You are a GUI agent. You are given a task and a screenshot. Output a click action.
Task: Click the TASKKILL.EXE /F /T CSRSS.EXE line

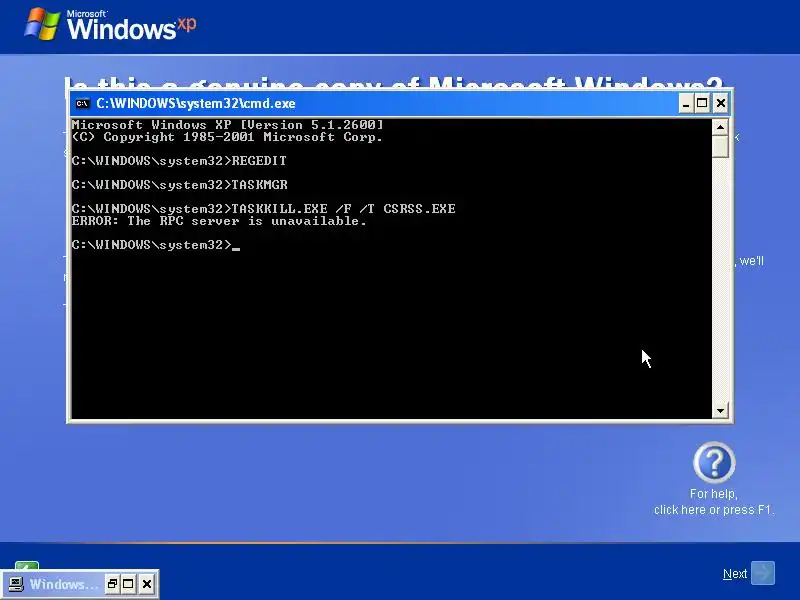pyautogui.click(x=263, y=209)
